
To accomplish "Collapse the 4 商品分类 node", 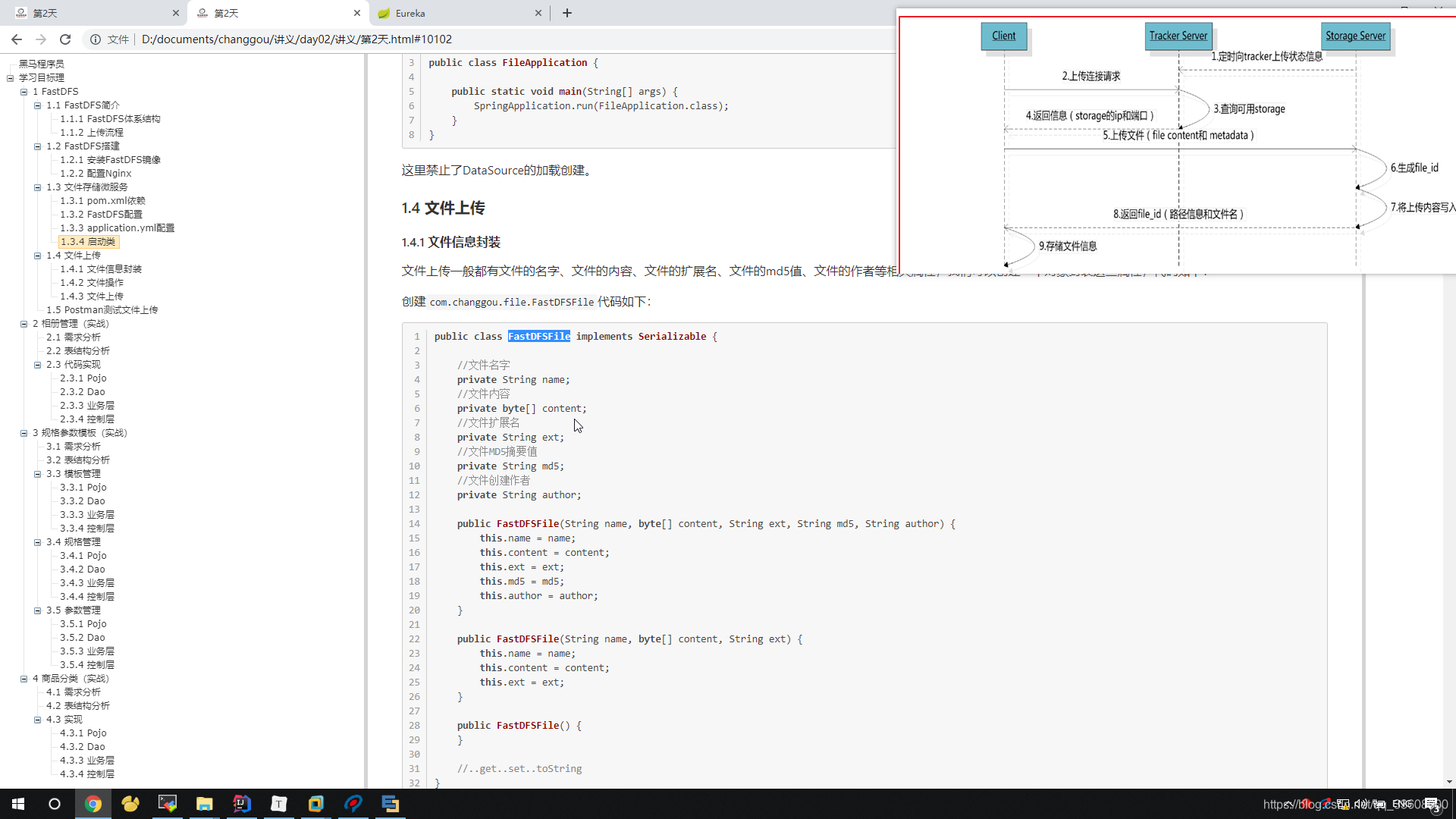I will pyautogui.click(x=24, y=679).
